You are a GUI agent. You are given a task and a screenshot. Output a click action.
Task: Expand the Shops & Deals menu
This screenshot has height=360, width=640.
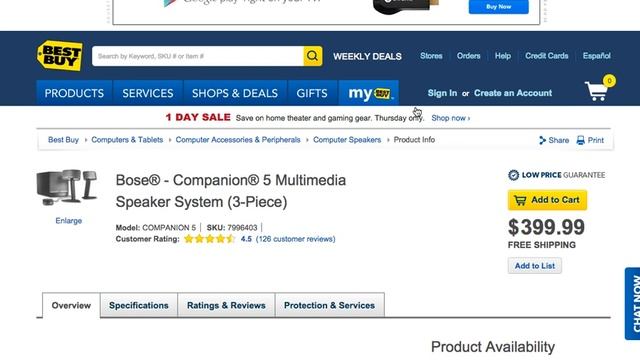(235, 93)
